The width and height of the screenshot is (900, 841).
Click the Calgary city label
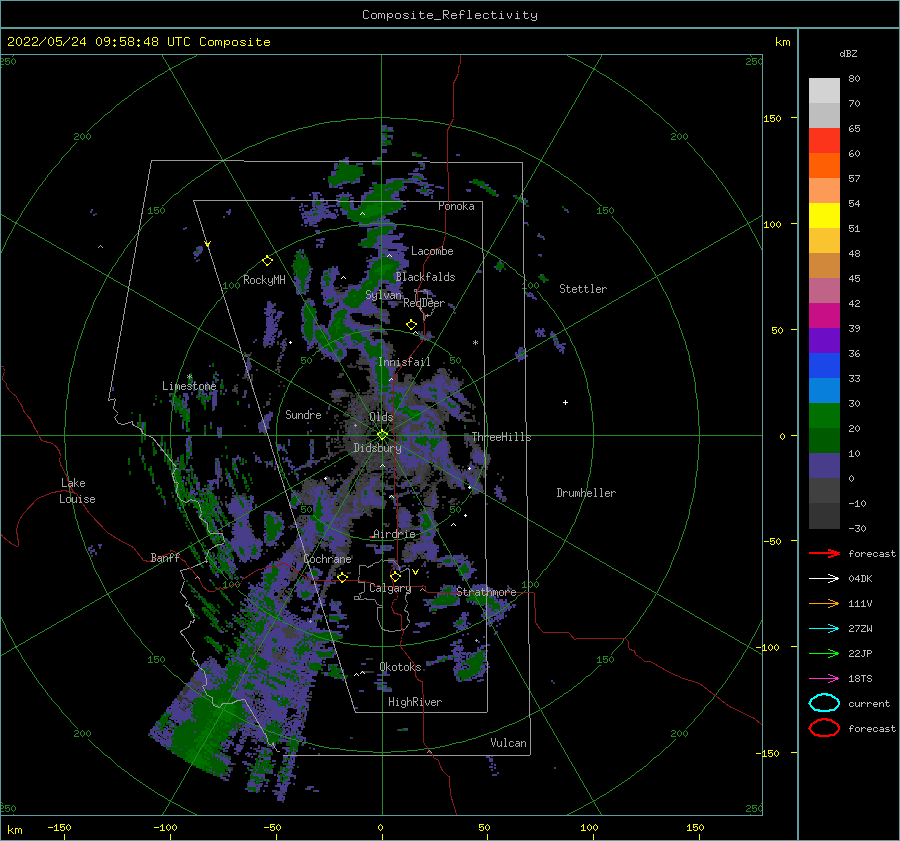point(390,588)
